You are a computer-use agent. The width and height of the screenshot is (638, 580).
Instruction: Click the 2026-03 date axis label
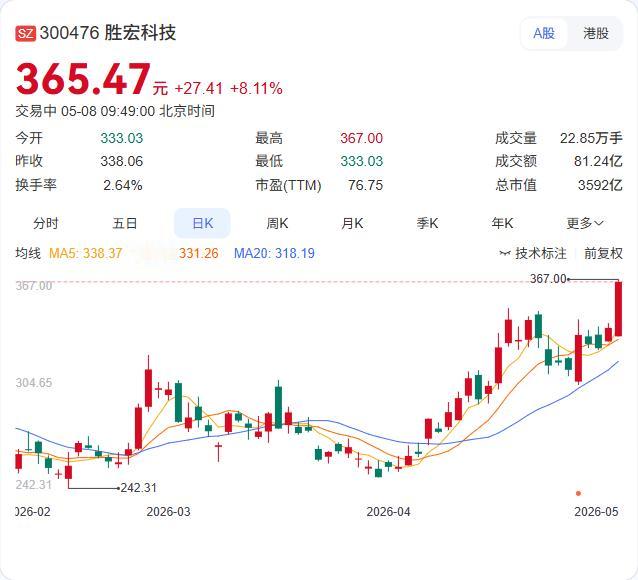pos(168,512)
